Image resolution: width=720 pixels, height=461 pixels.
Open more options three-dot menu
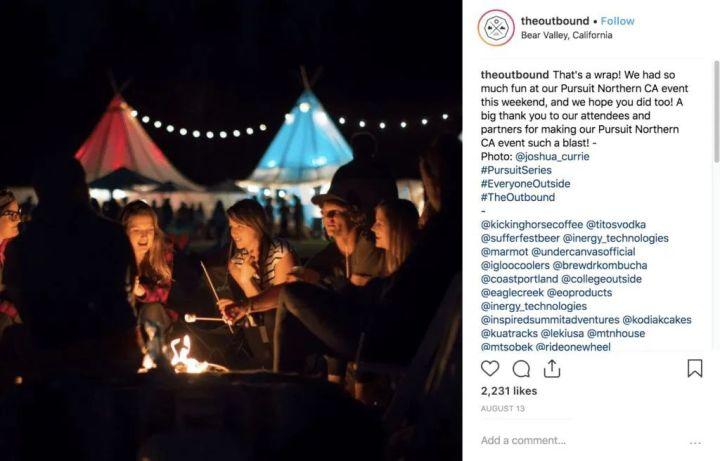pyautogui.click(x=695, y=443)
